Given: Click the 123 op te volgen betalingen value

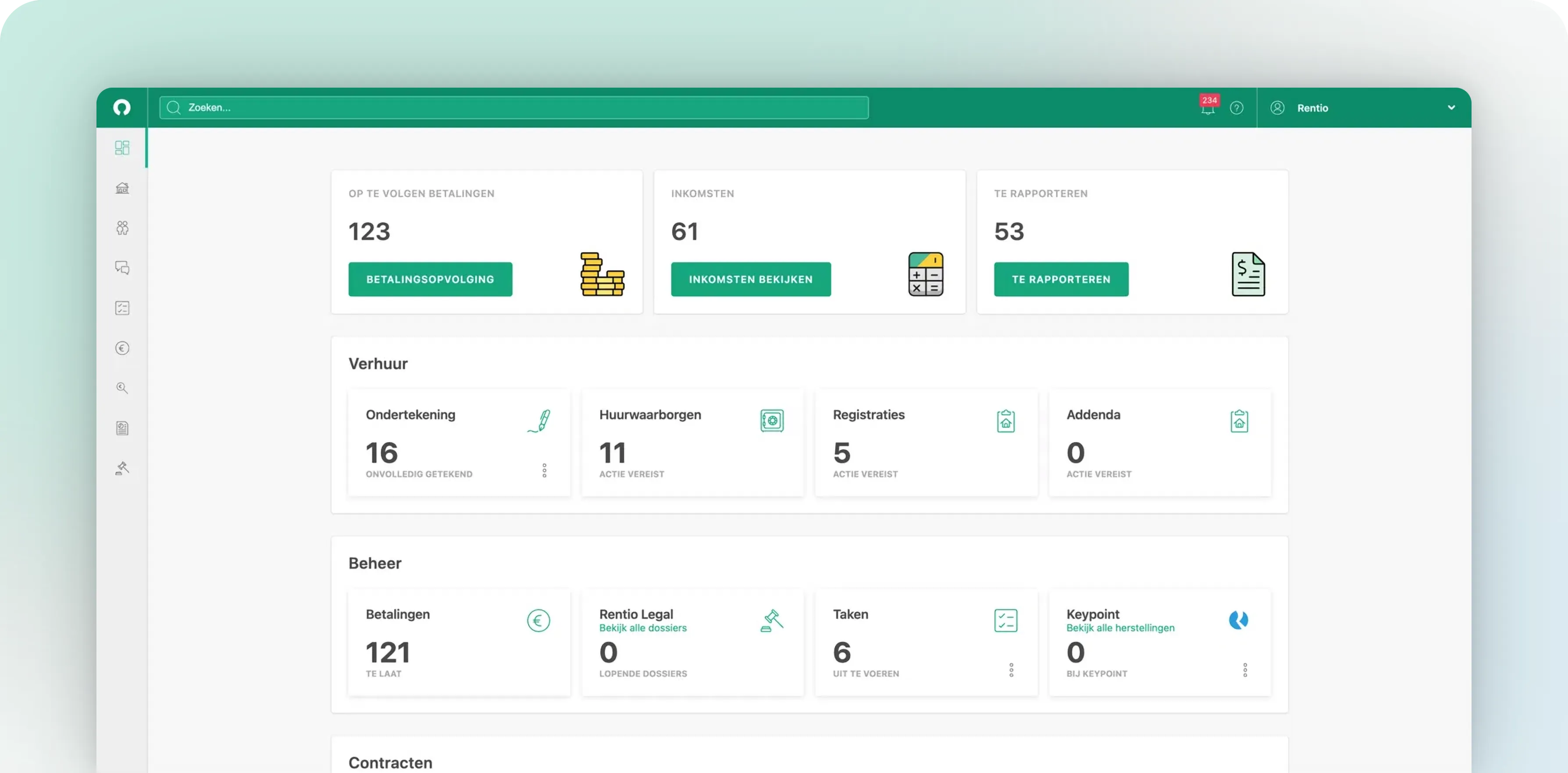Looking at the screenshot, I should (369, 231).
